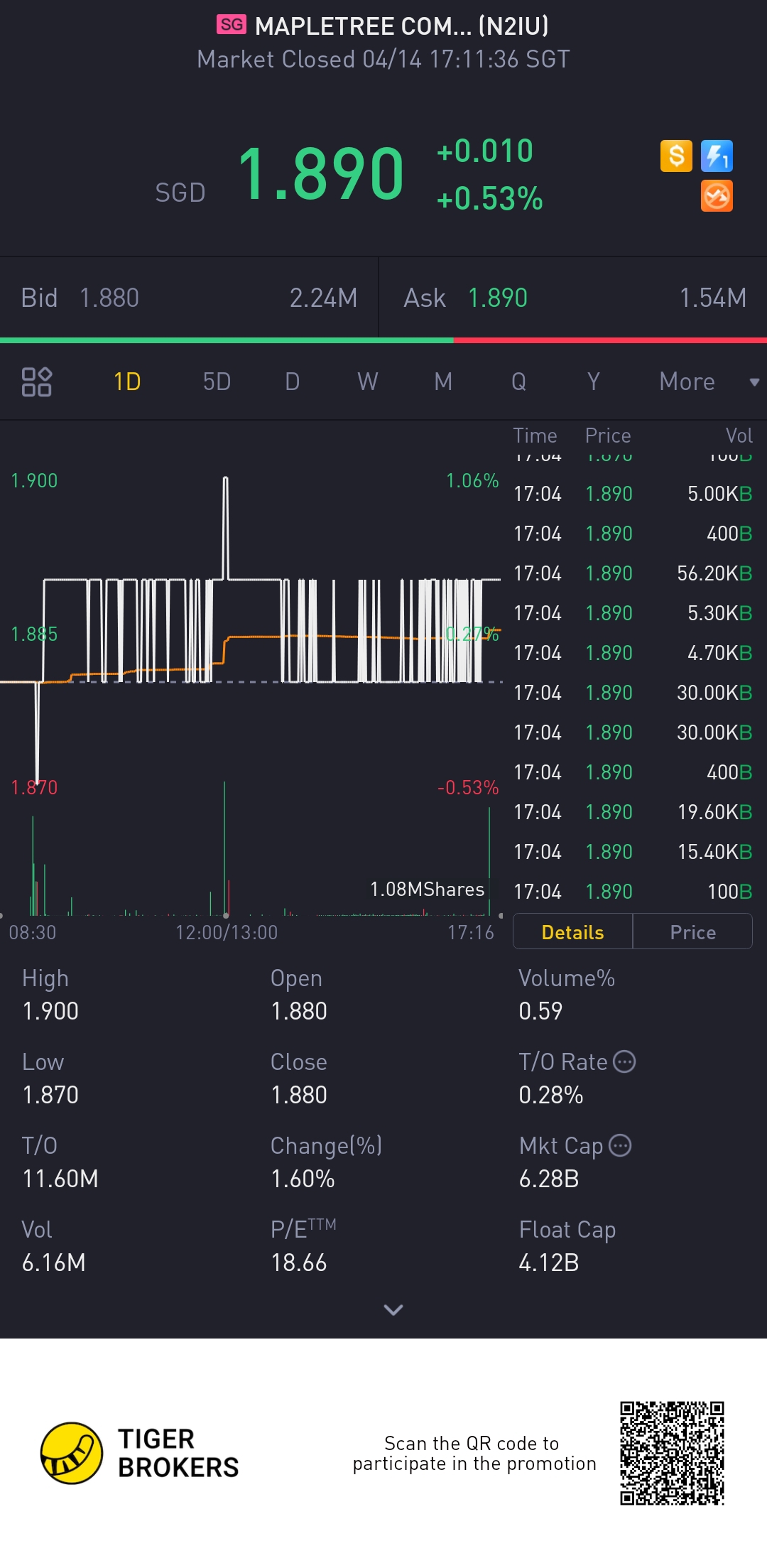This screenshot has width=767, height=1568.
Task: Tap the blue lightning bolt icon
Action: coord(717,156)
